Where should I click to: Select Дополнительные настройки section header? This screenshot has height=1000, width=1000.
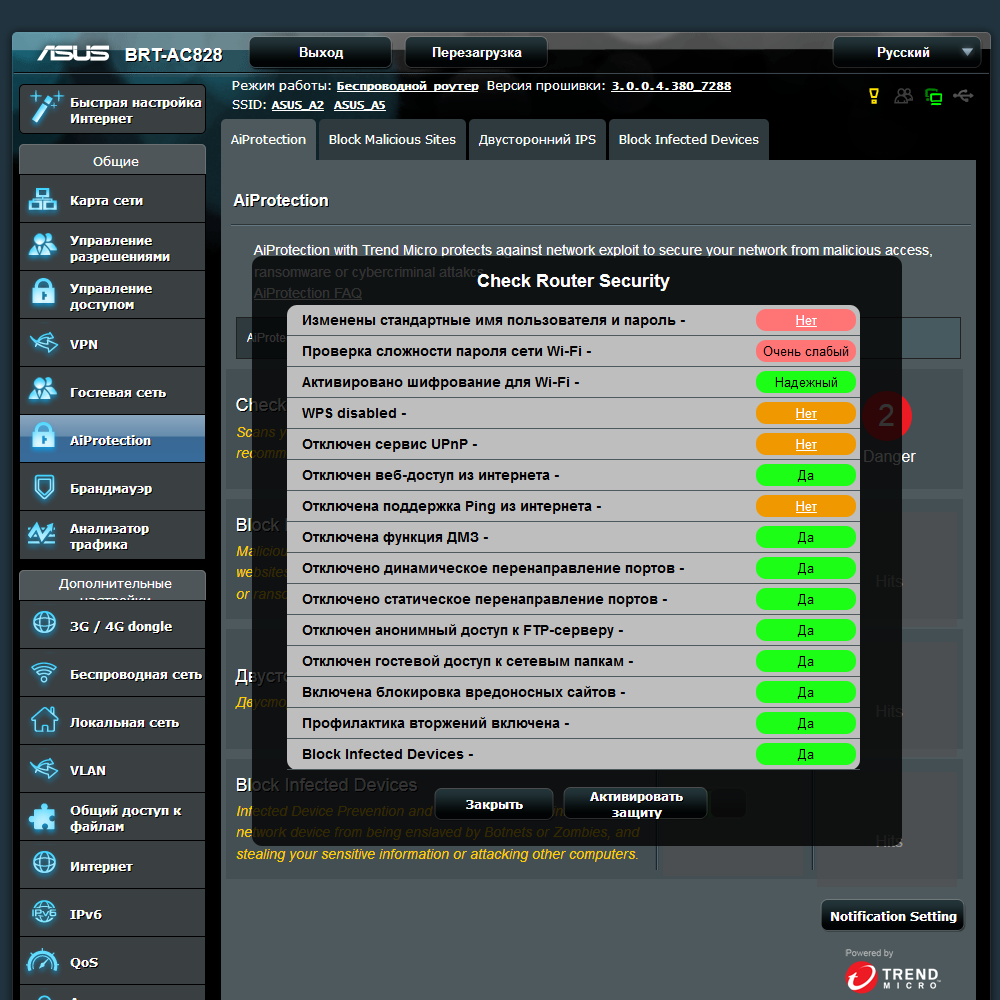click(113, 585)
